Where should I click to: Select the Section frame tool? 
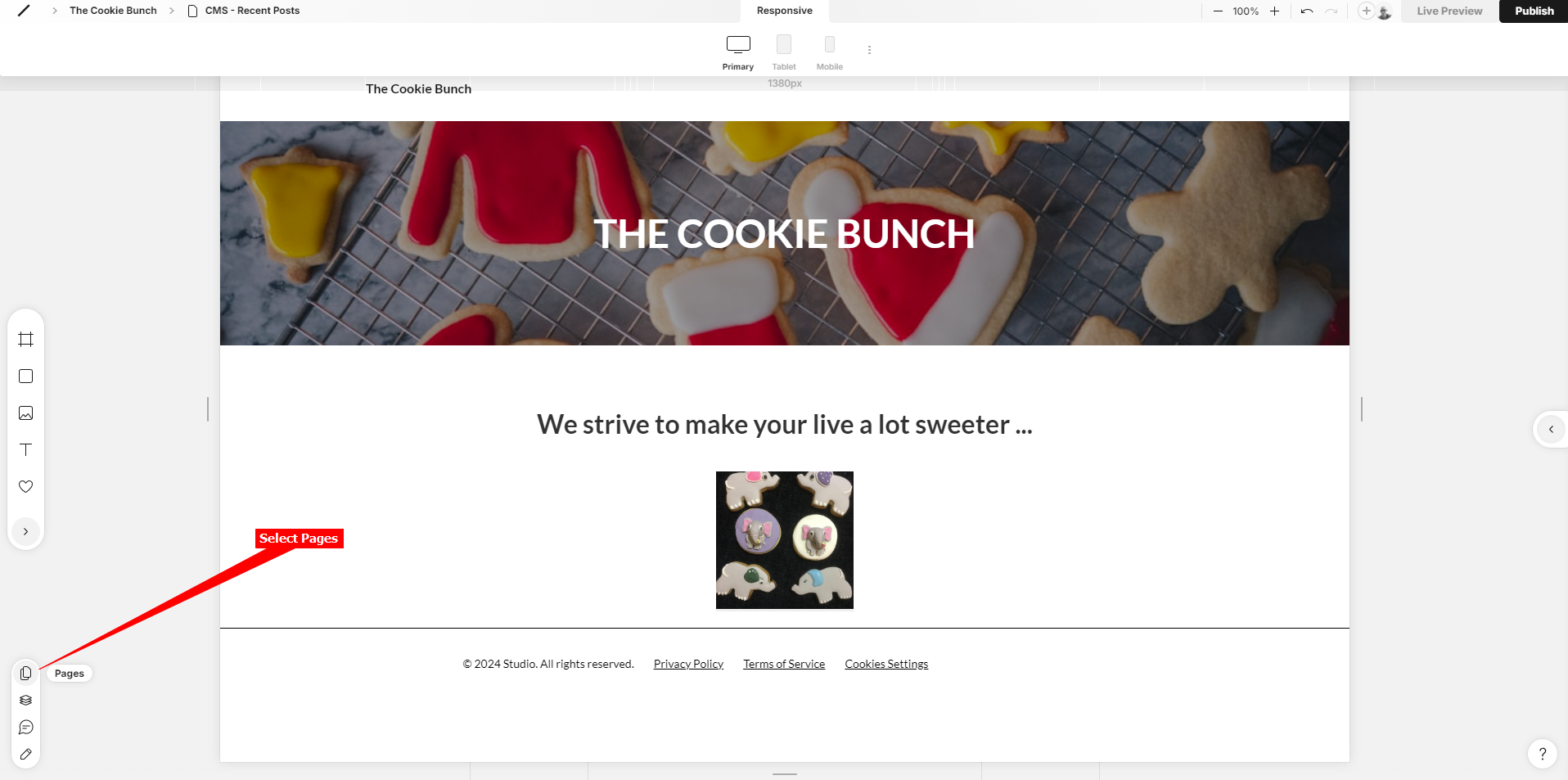pos(26,339)
